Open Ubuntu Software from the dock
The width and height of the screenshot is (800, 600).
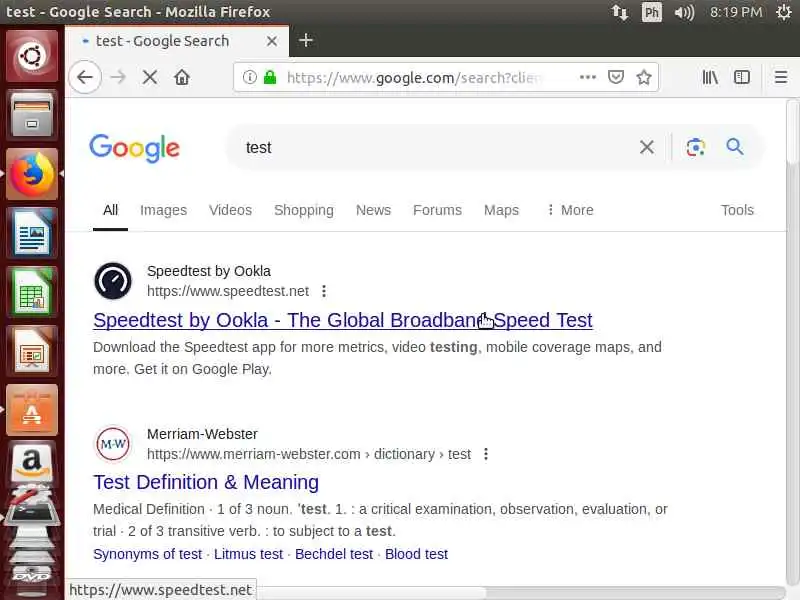32,411
